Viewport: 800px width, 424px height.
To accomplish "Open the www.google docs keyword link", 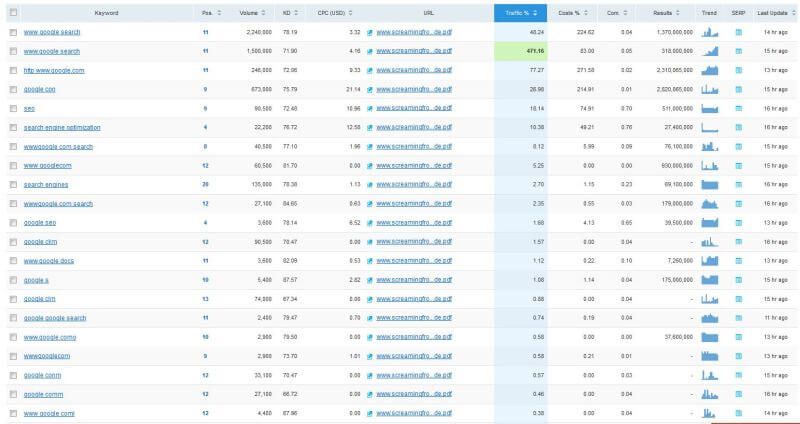I will pyautogui.click(x=48, y=261).
